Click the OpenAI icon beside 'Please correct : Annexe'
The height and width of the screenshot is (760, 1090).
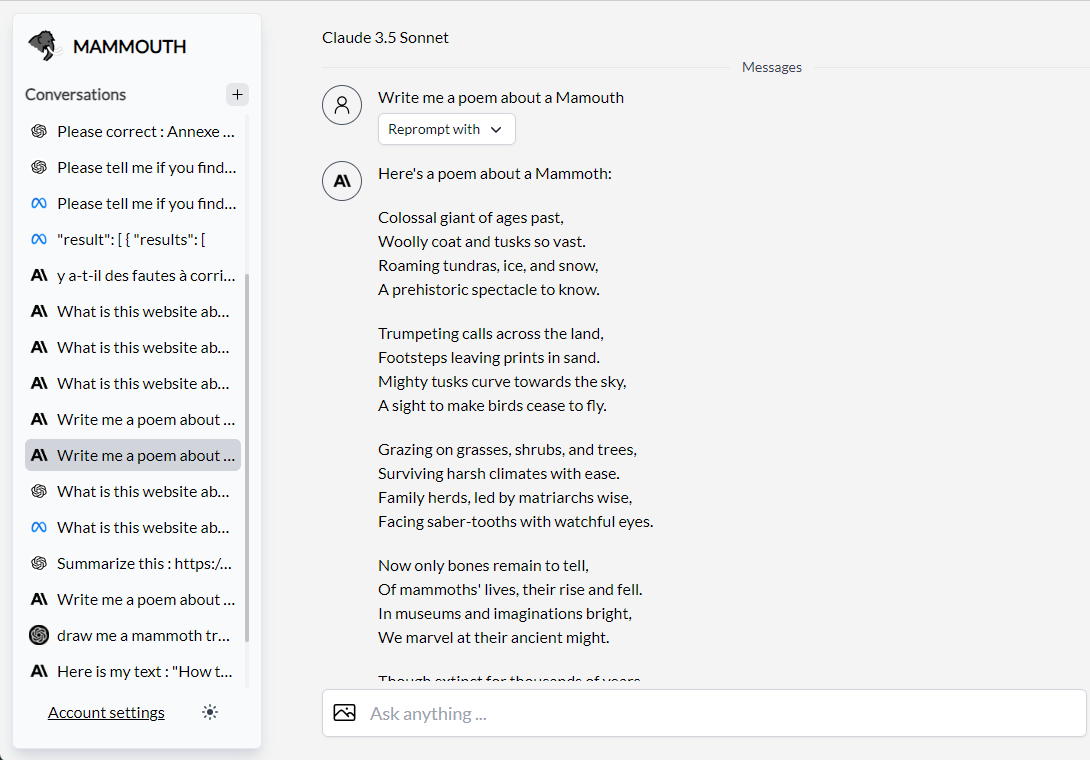[x=38, y=131]
